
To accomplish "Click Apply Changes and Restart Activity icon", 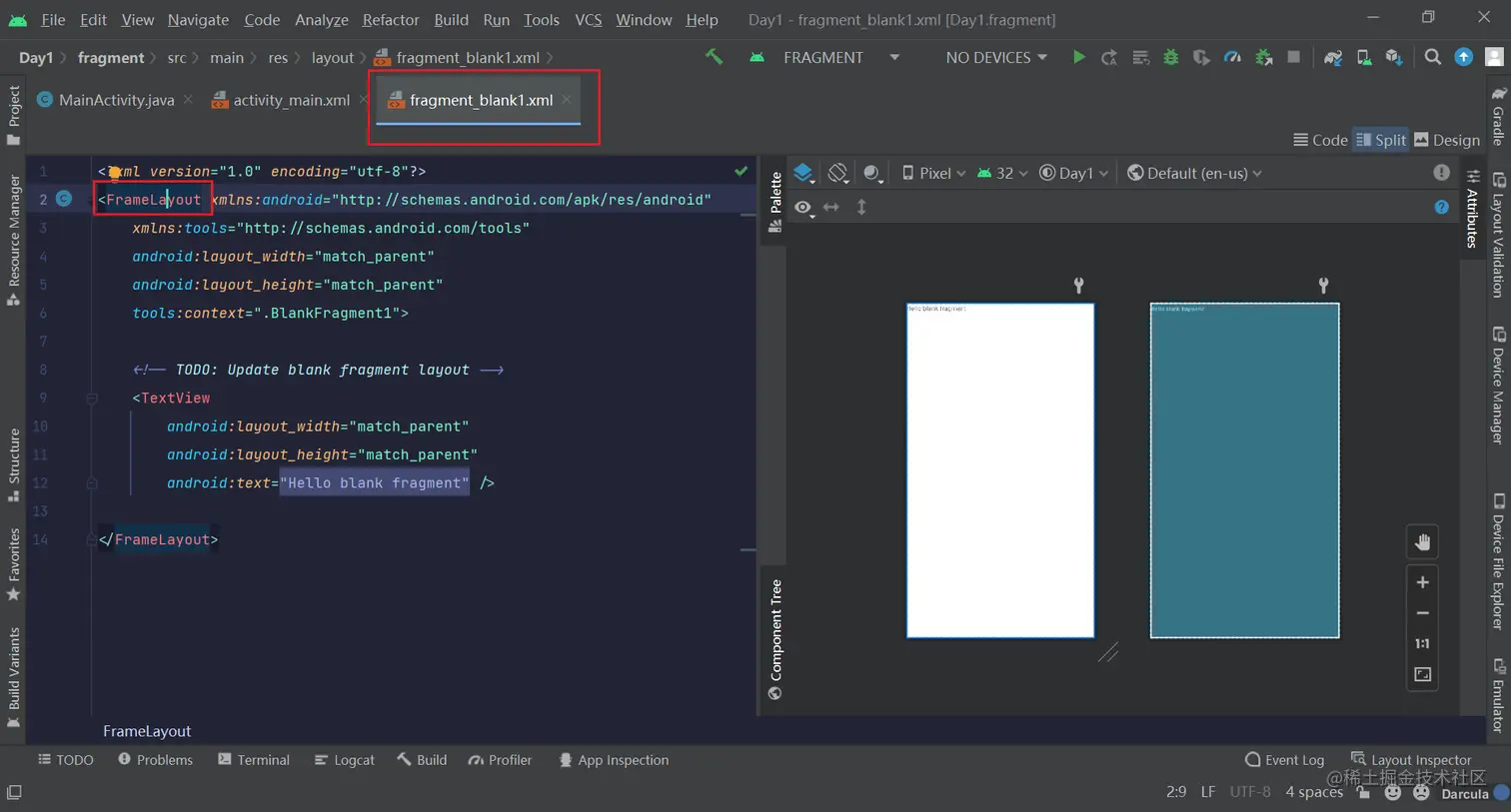I will [x=1108, y=57].
